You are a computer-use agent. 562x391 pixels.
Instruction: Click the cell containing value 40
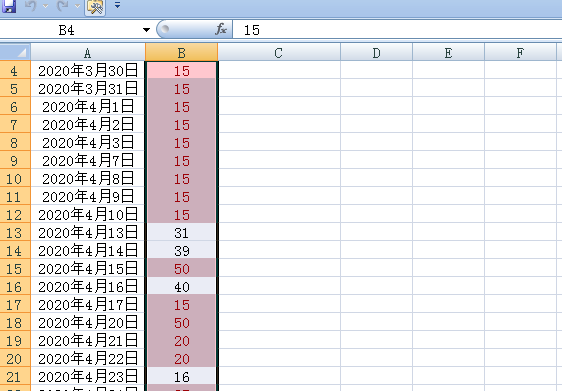[181, 286]
